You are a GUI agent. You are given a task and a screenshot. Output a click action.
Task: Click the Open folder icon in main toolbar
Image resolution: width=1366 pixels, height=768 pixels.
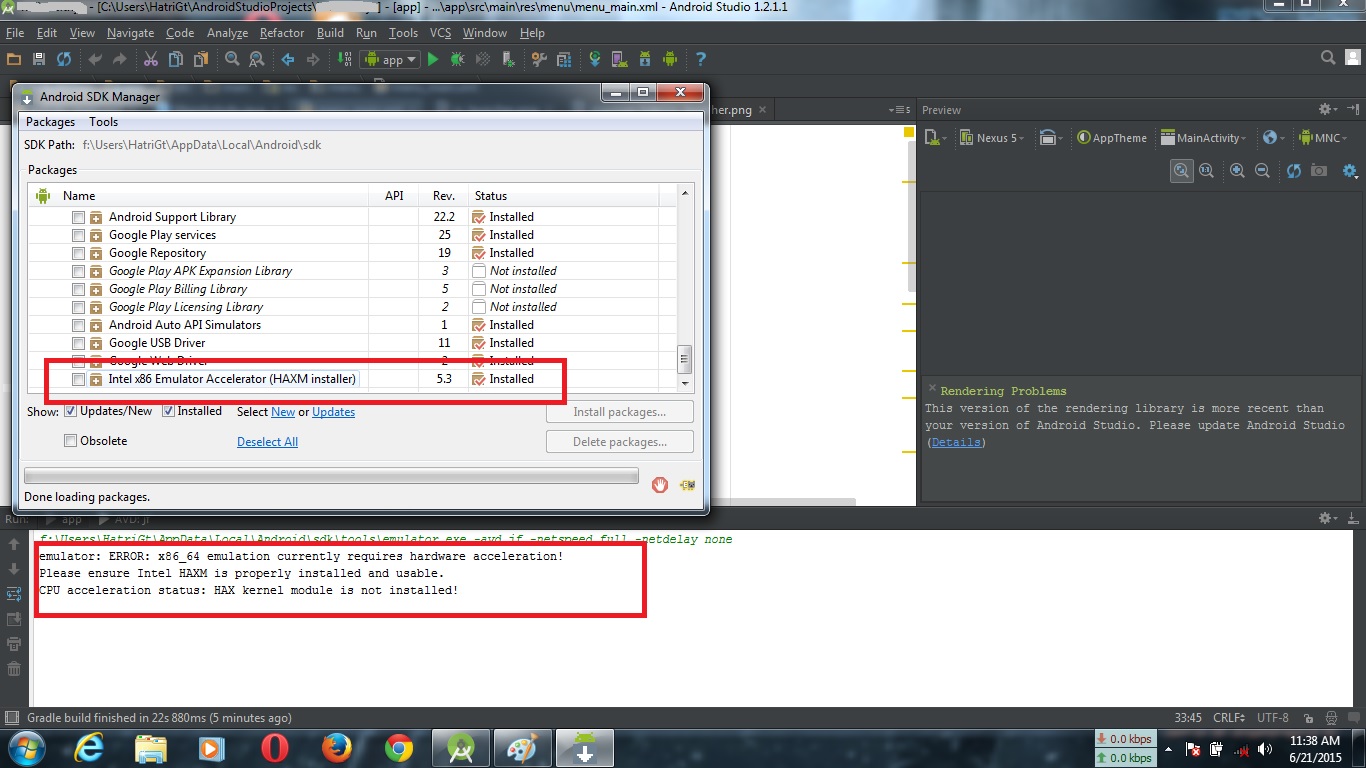pyautogui.click(x=14, y=60)
